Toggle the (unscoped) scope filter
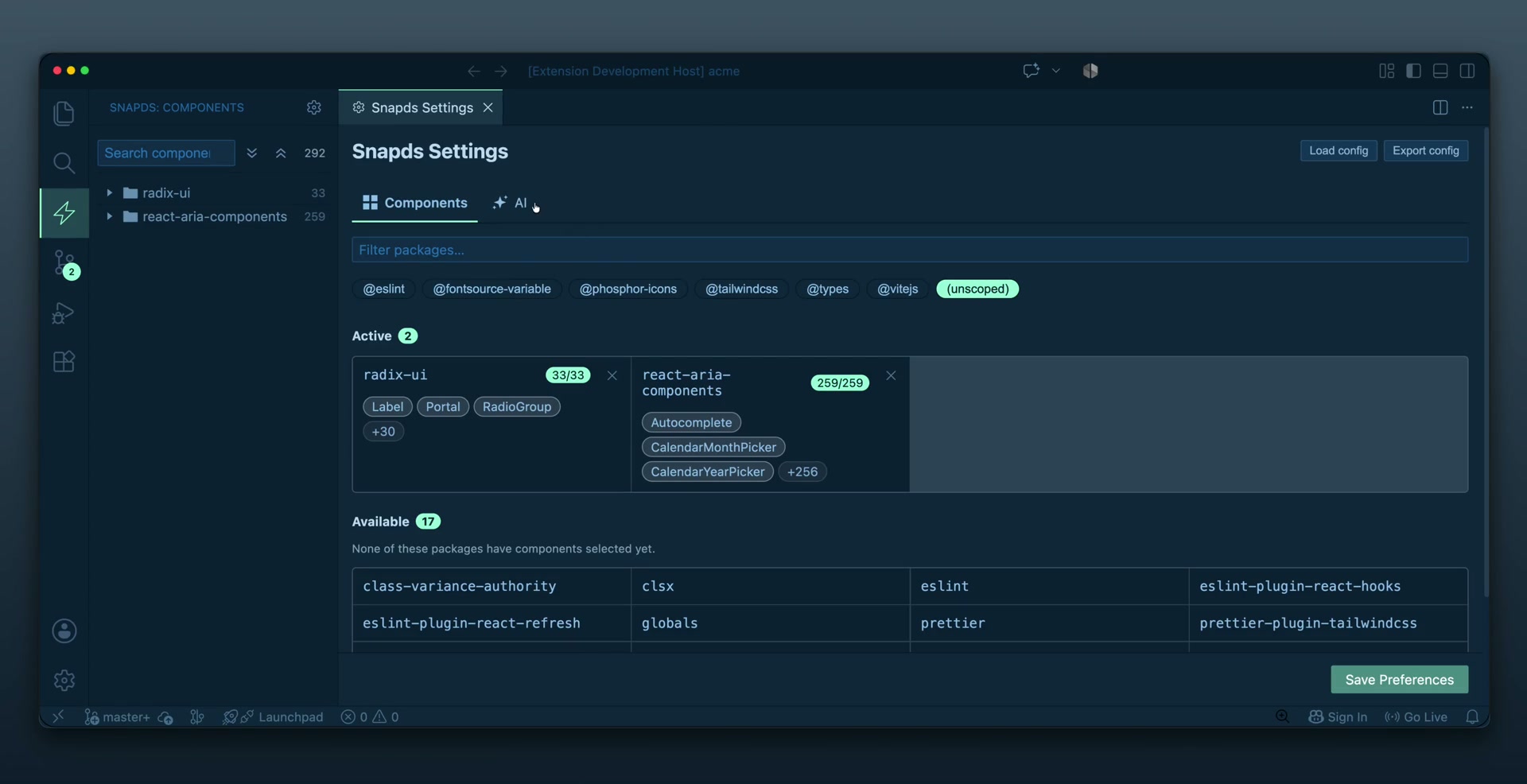The image size is (1527, 784). pos(977,289)
